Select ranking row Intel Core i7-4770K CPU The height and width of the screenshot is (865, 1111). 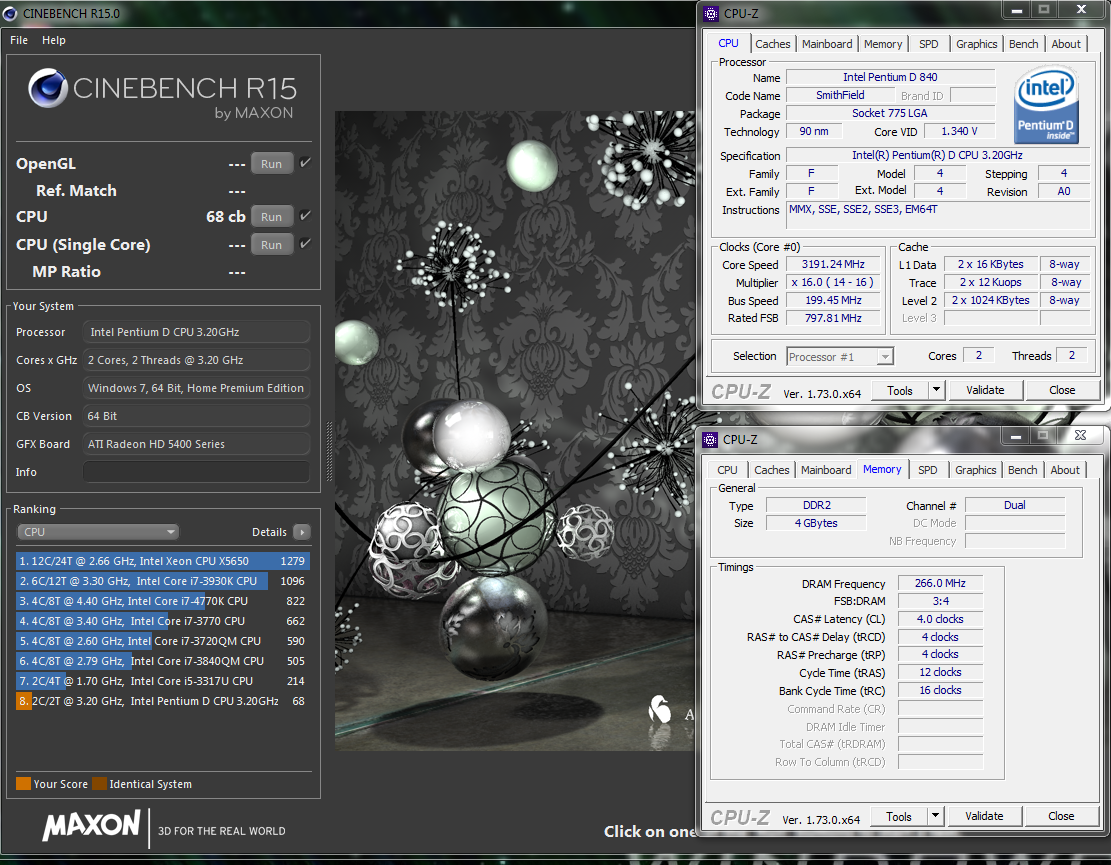coord(162,601)
